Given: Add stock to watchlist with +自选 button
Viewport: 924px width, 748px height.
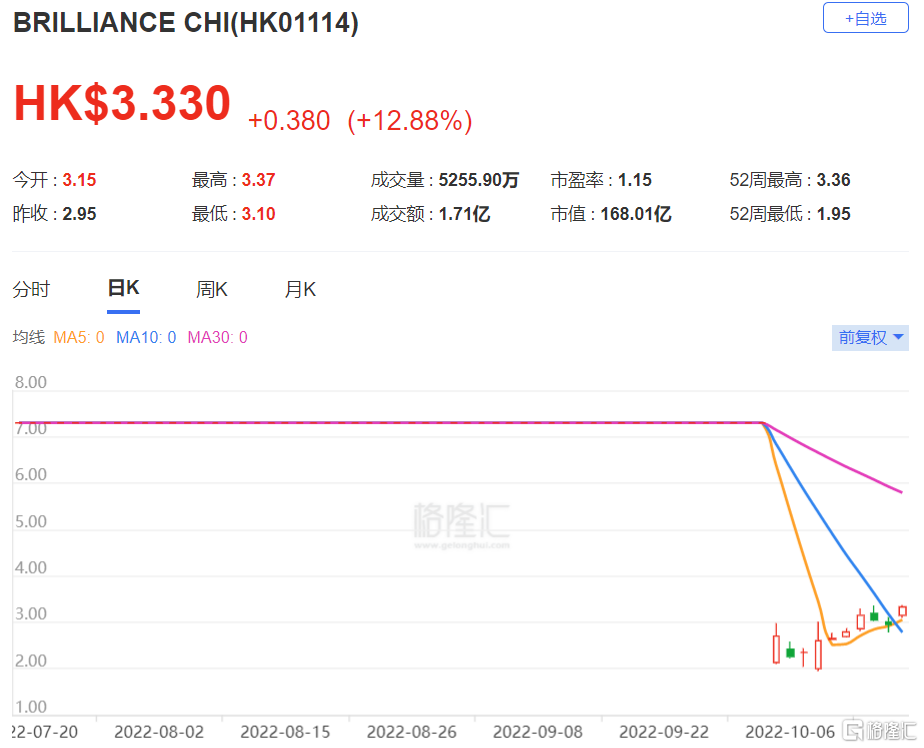Looking at the screenshot, I should [x=865, y=18].
